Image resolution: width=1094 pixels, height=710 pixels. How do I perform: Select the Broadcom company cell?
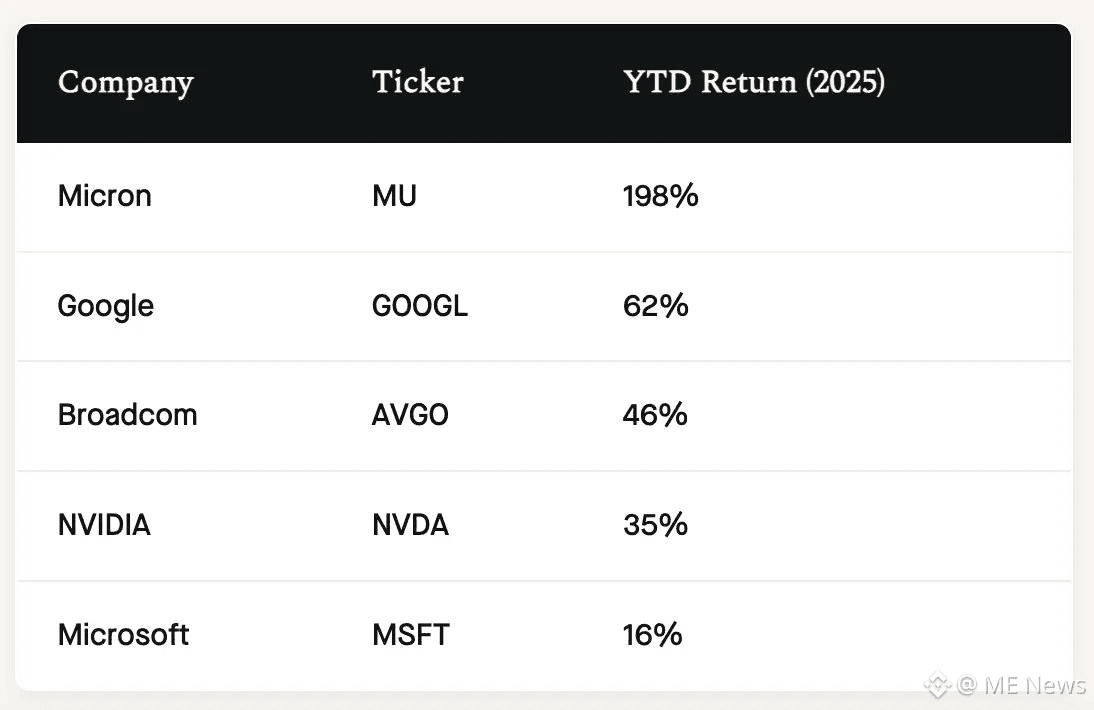(x=127, y=415)
